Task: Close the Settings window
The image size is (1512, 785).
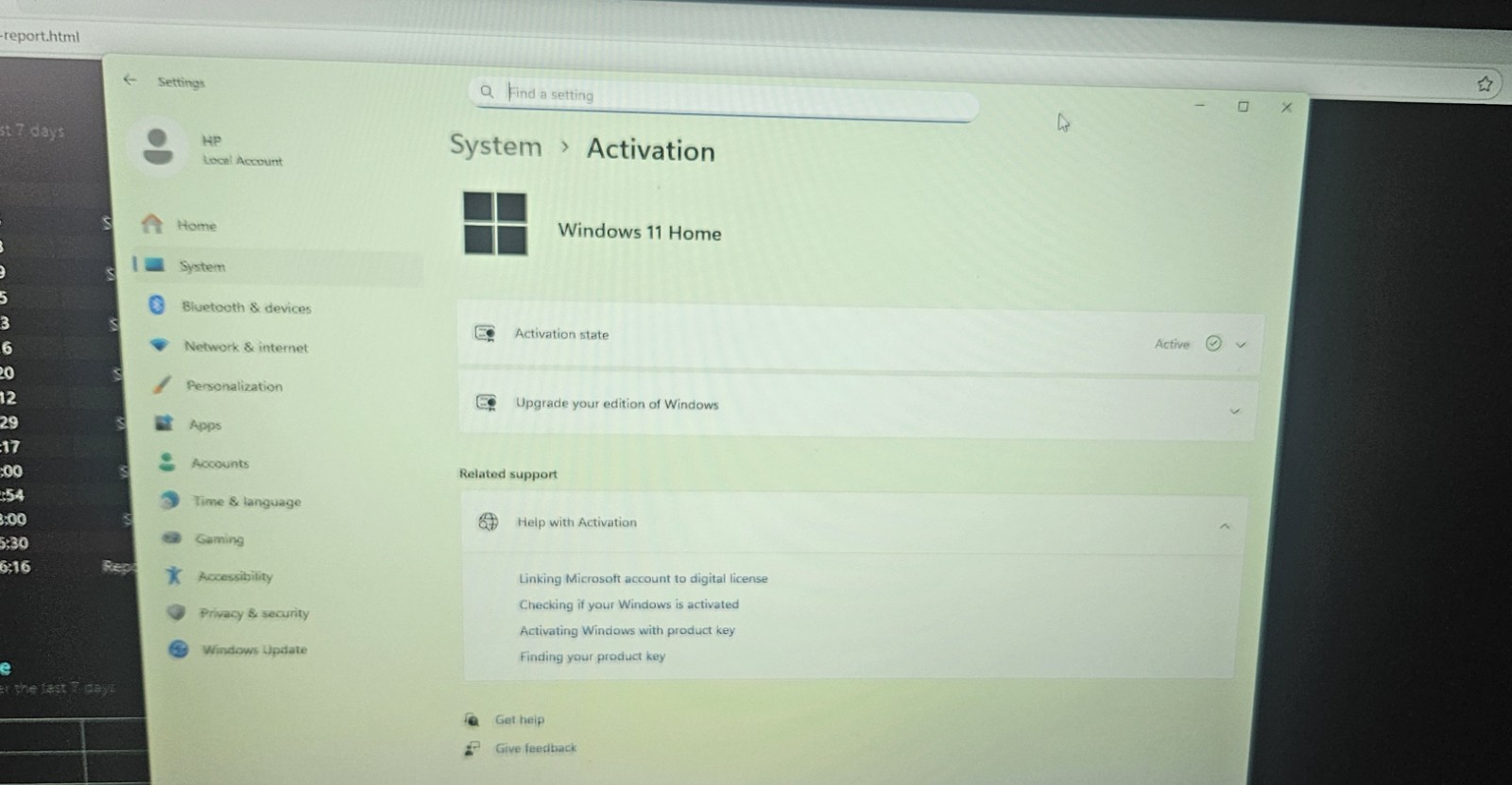Action: pyautogui.click(x=1286, y=107)
